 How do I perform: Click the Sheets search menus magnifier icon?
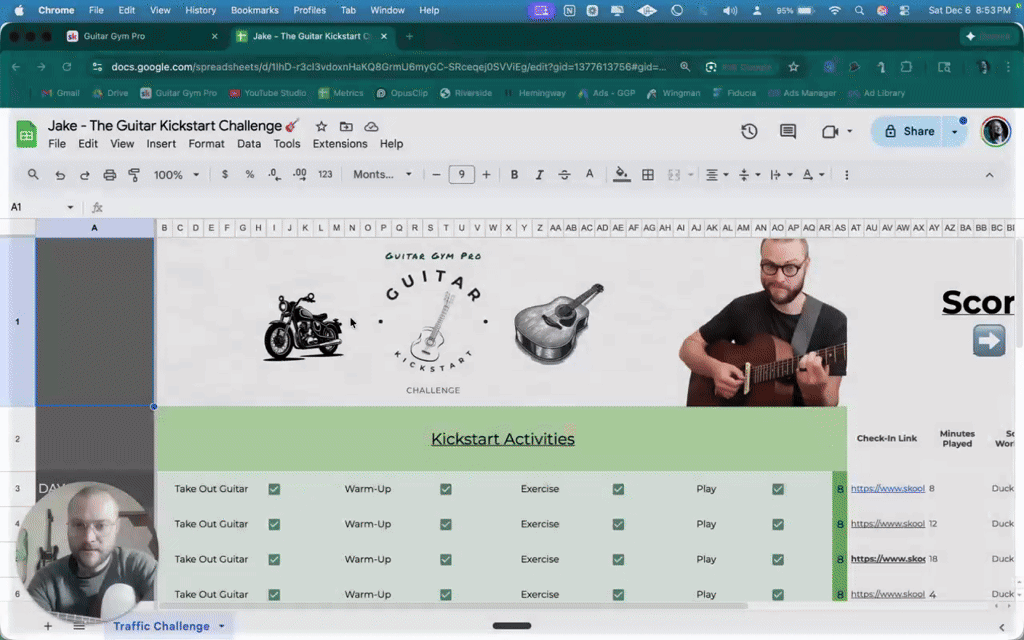pyautogui.click(x=33, y=174)
